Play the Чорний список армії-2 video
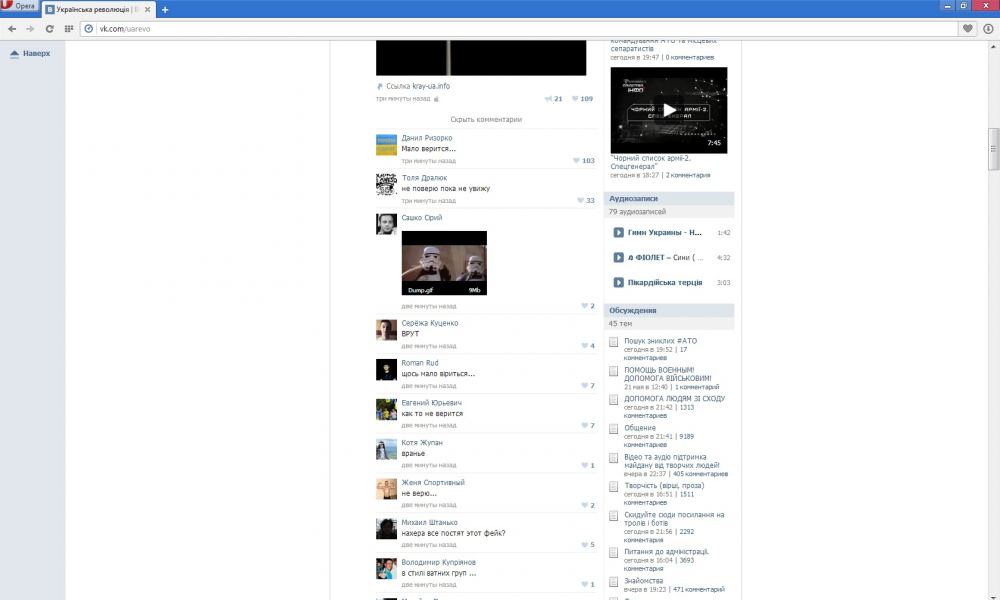 pyautogui.click(x=668, y=110)
